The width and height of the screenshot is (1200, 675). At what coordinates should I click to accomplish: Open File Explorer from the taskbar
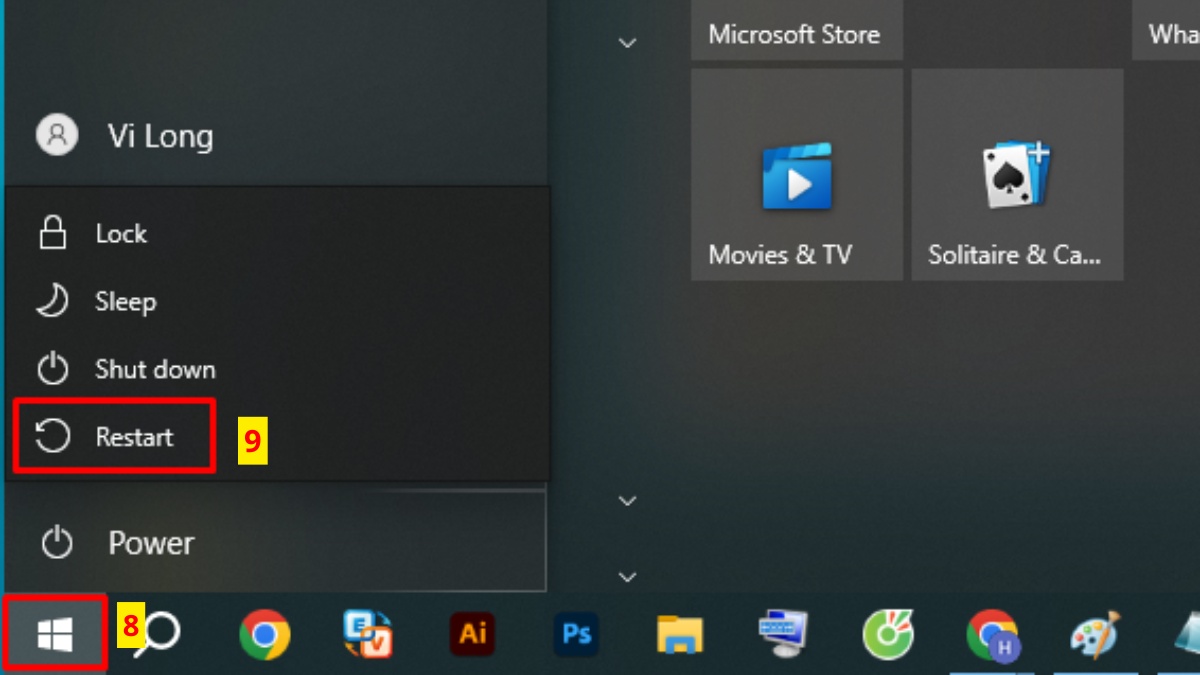click(x=680, y=634)
